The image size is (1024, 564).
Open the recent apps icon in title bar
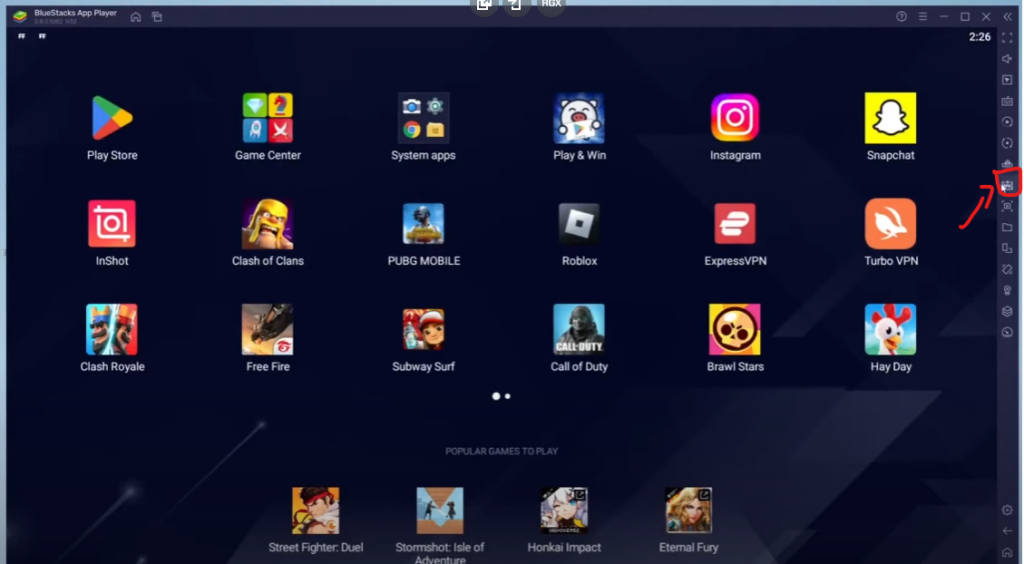157,17
